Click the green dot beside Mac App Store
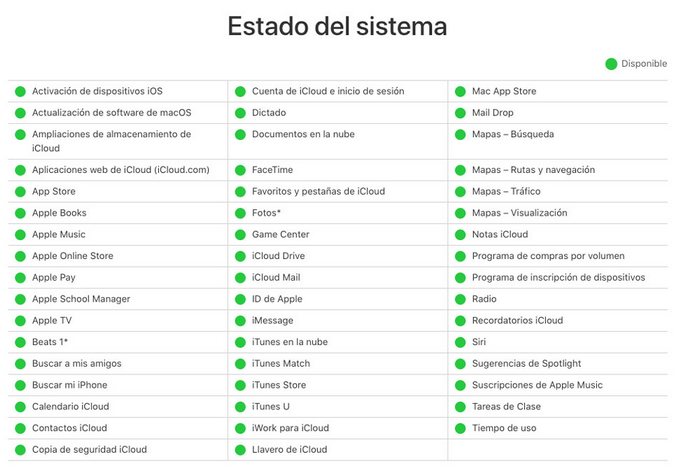 (x=460, y=92)
